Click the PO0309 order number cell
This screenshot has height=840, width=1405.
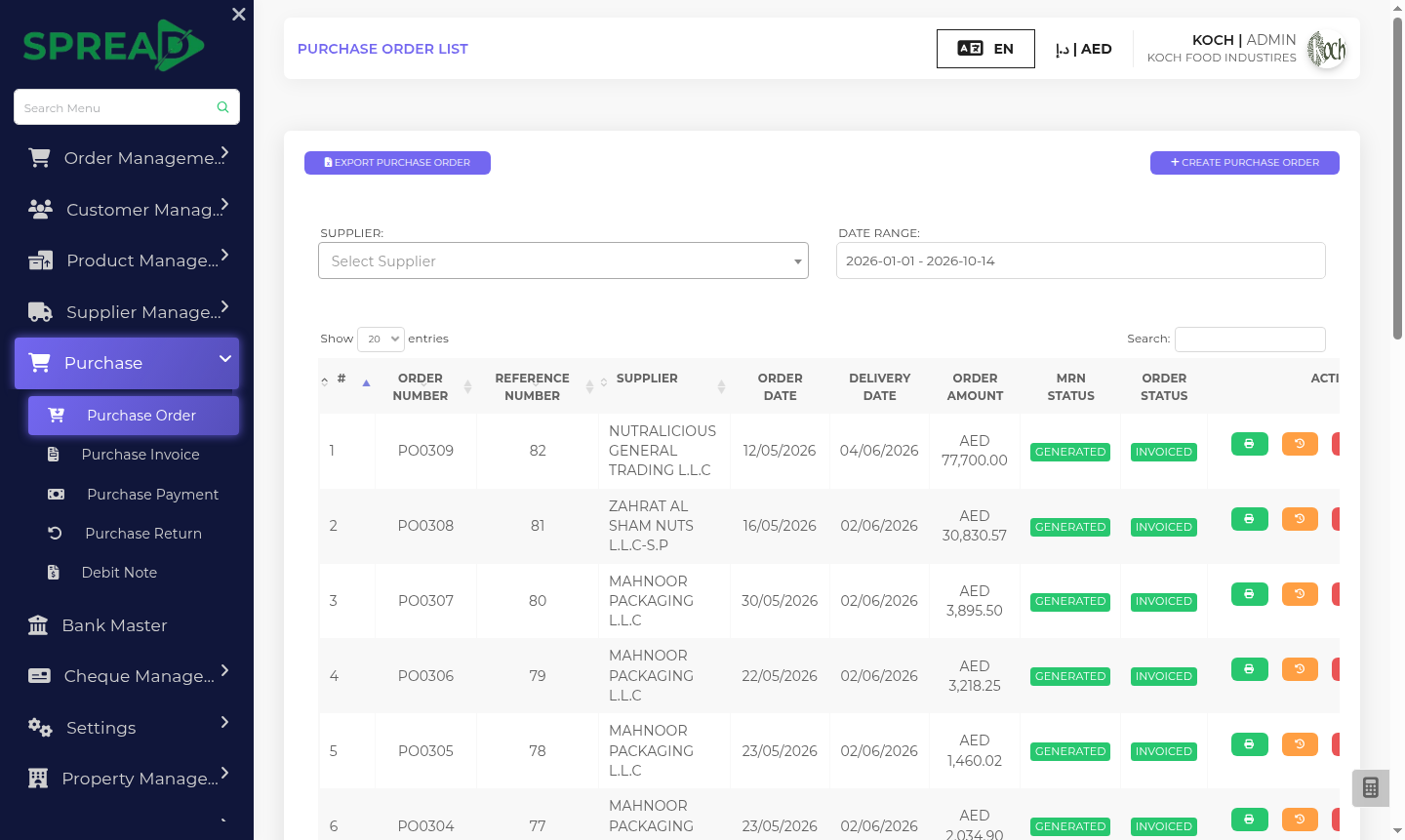coord(426,451)
